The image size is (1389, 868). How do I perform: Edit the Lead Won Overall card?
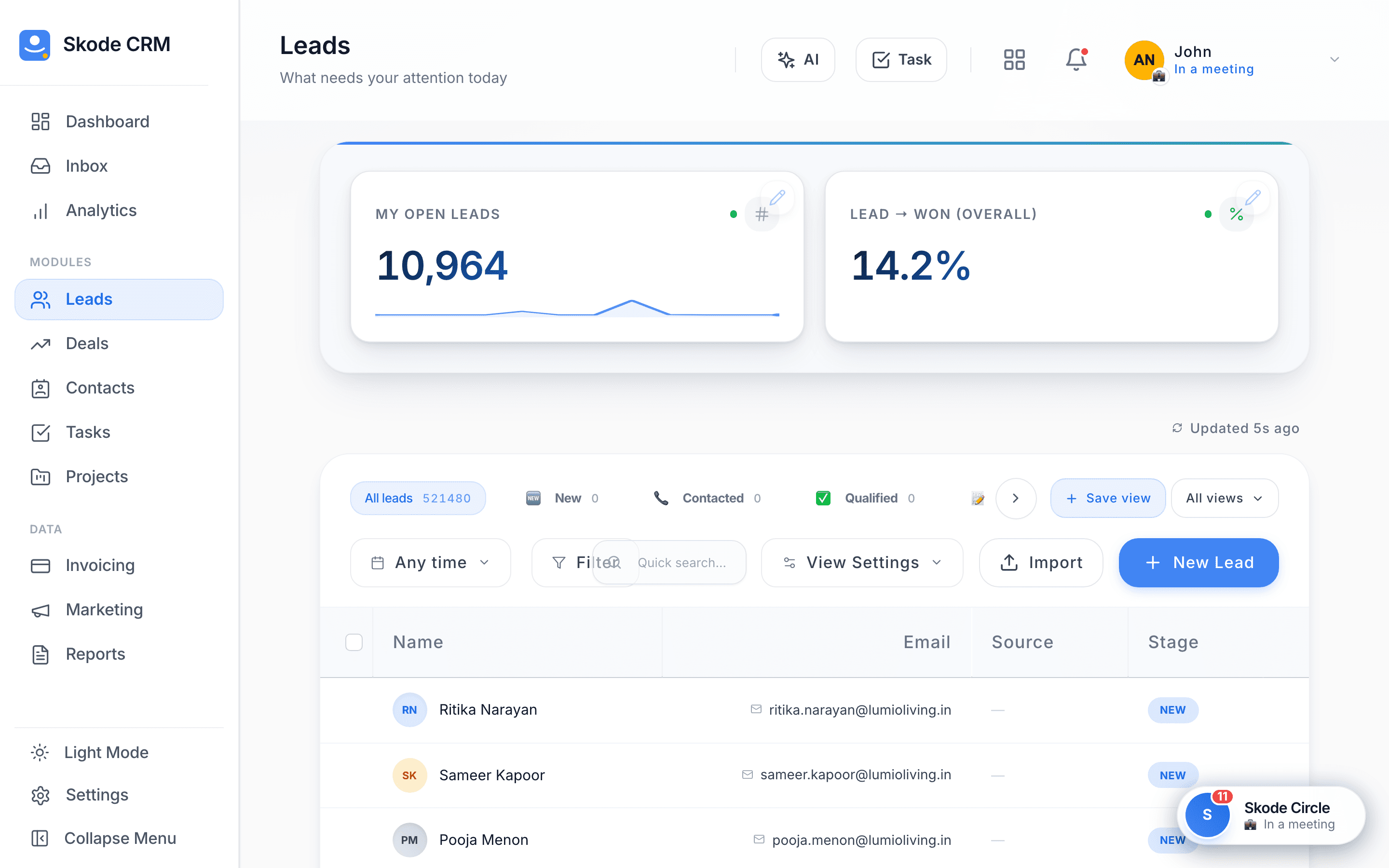coord(1253,198)
